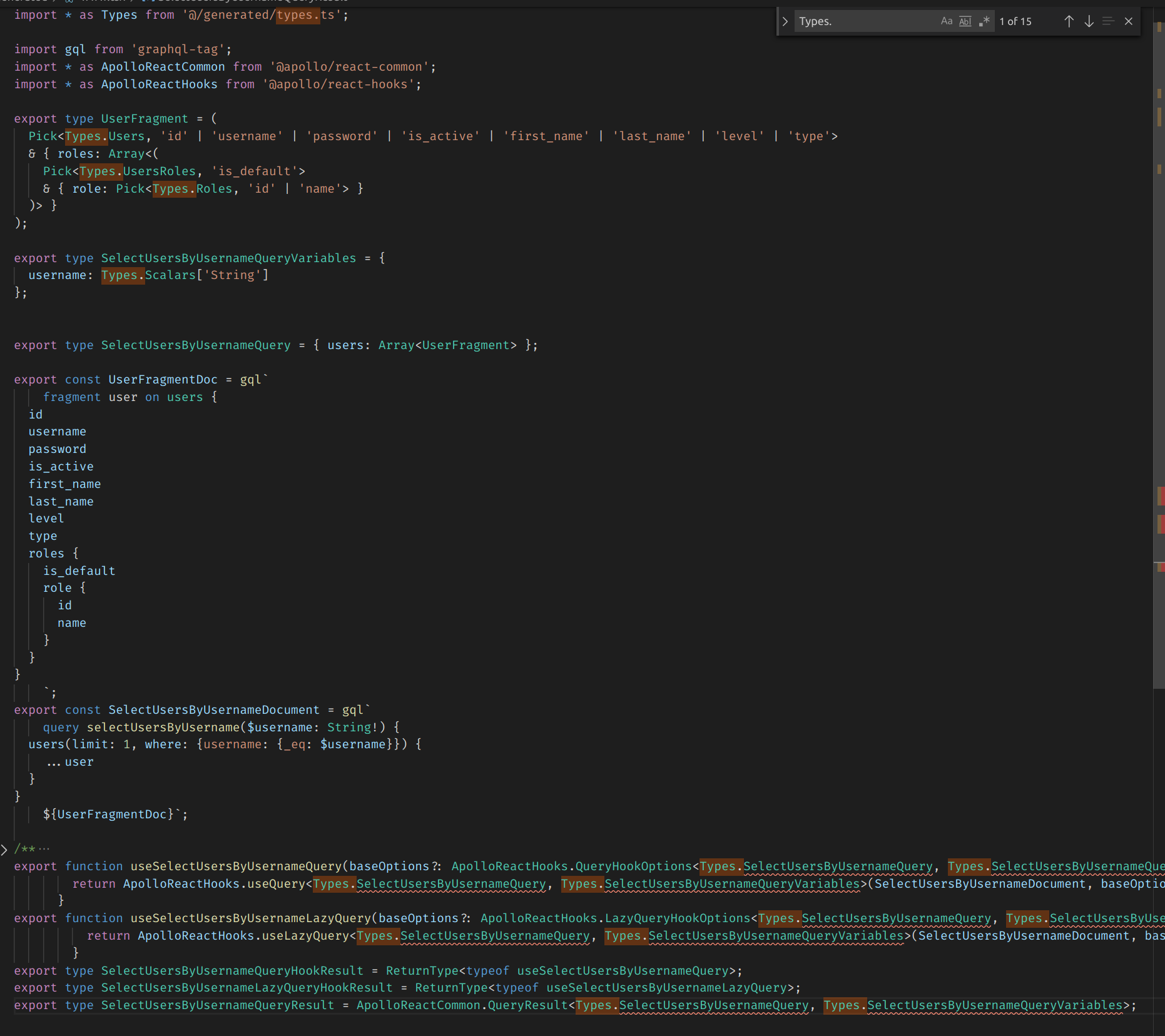Click 'Roles' in role Pick line
The height and width of the screenshot is (1036, 1165).
pos(214,188)
